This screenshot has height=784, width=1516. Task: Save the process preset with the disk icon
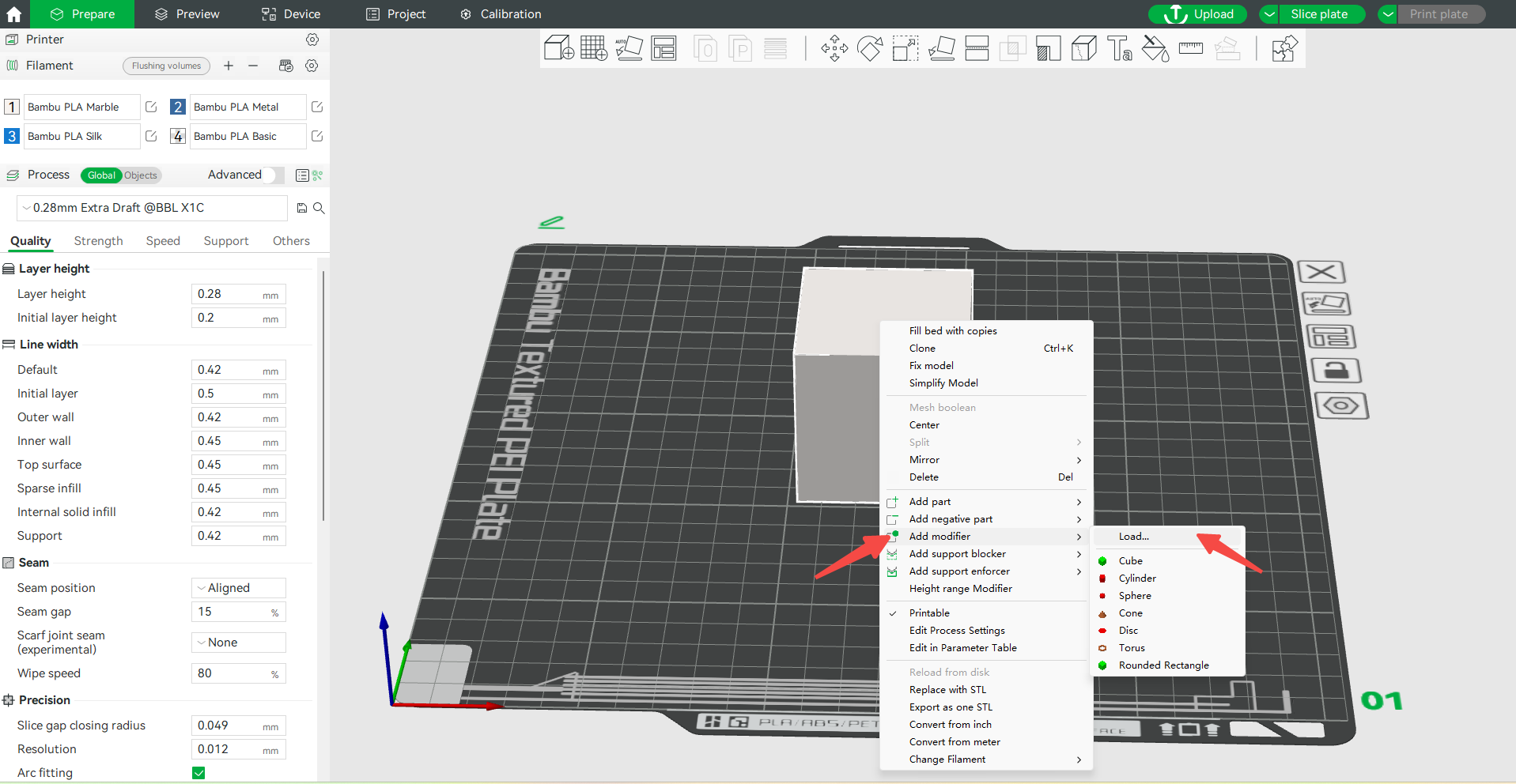click(x=301, y=208)
